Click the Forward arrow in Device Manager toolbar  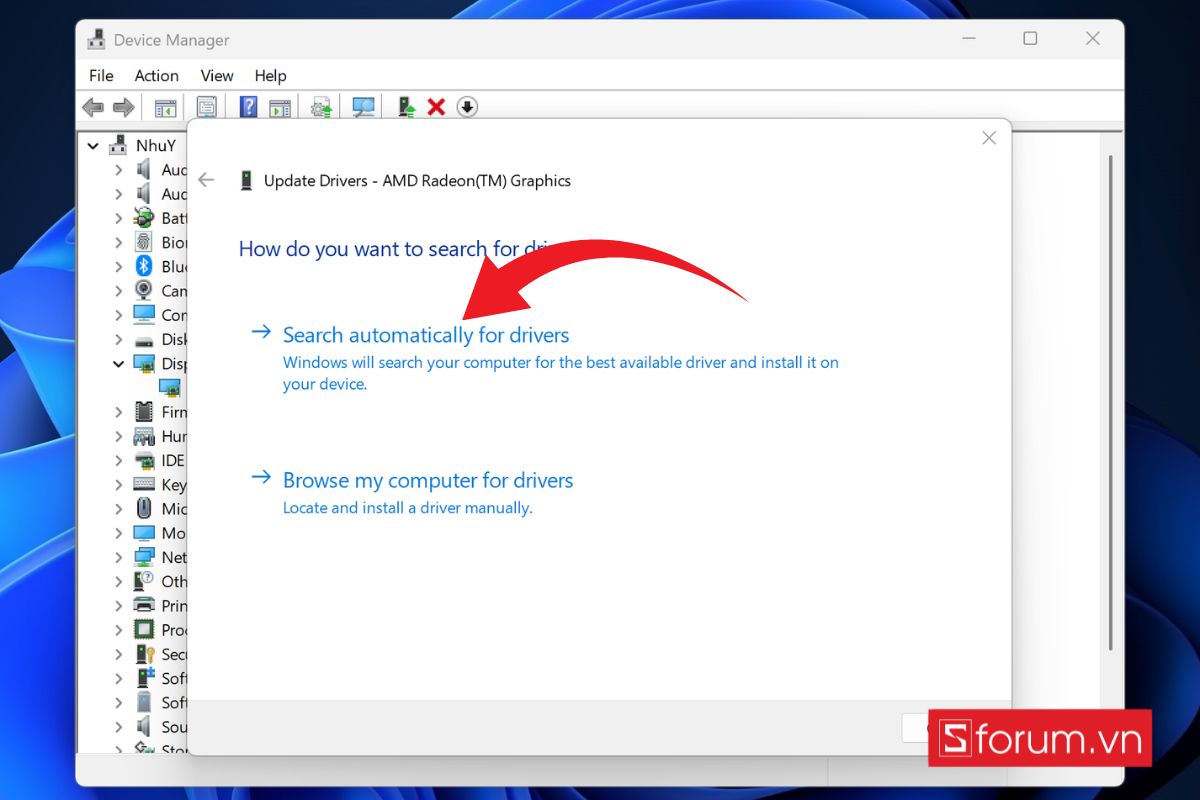(x=124, y=107)
